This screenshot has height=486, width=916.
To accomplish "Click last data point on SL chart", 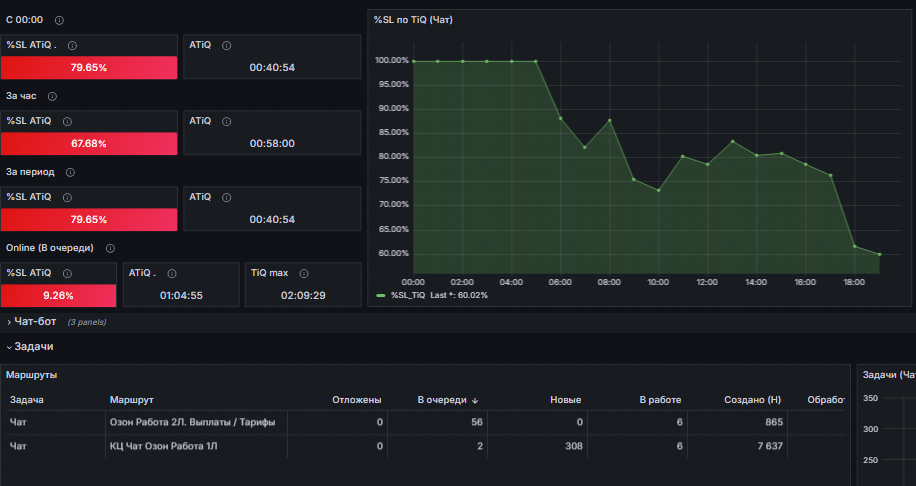I will [879, 254].
